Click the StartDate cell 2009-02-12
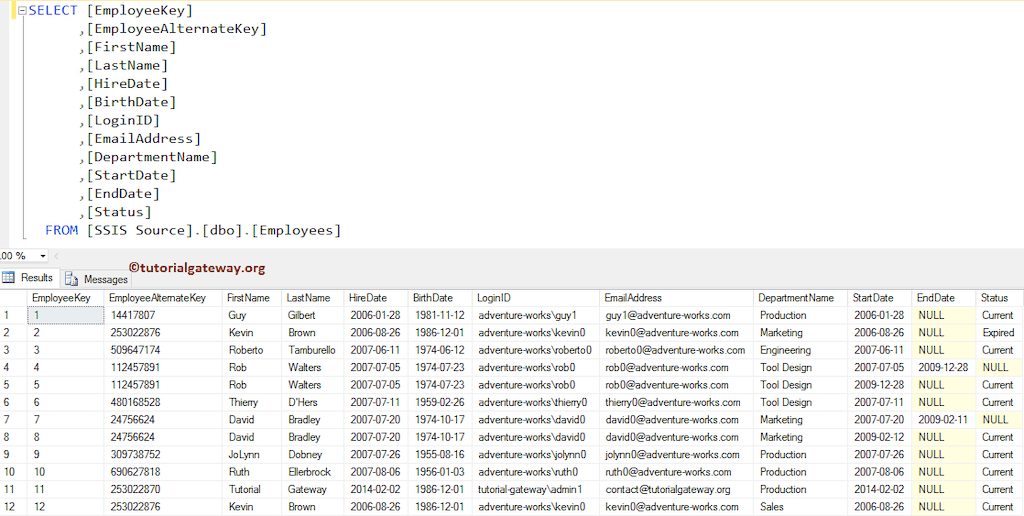The image size is (1024, 516). pos(880,437)
